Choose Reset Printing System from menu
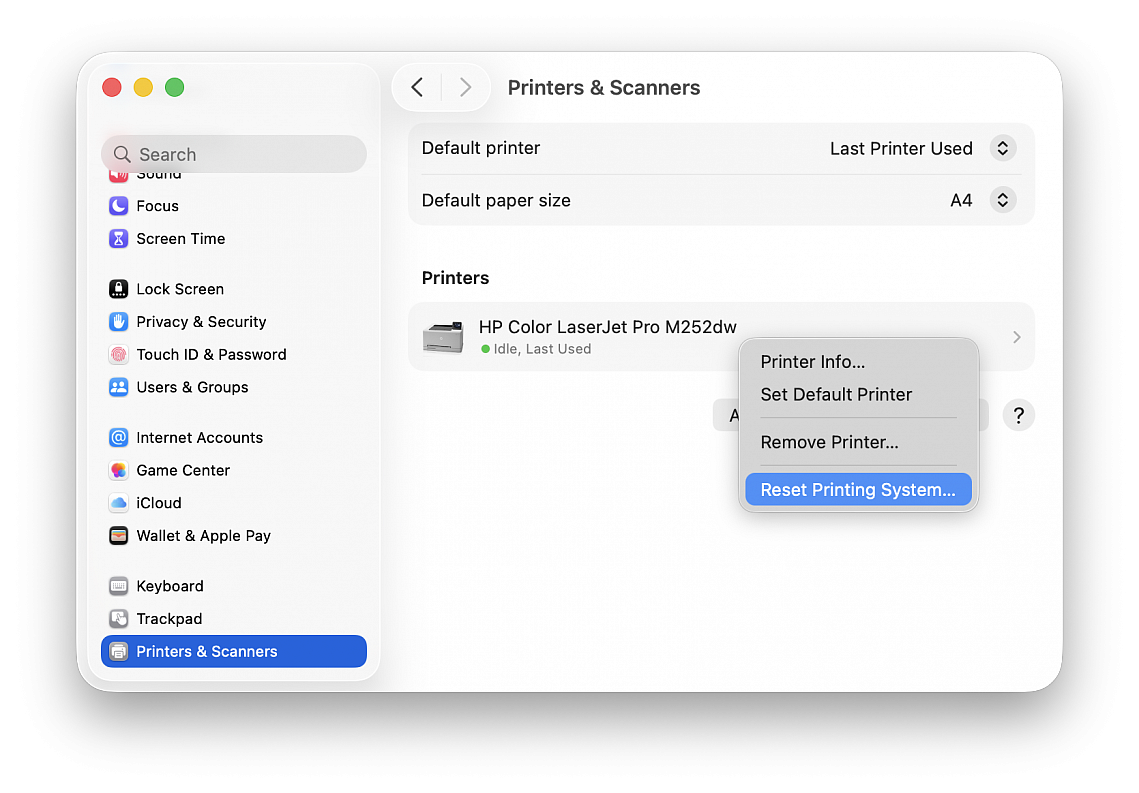1139x793 pixels. 857,490
